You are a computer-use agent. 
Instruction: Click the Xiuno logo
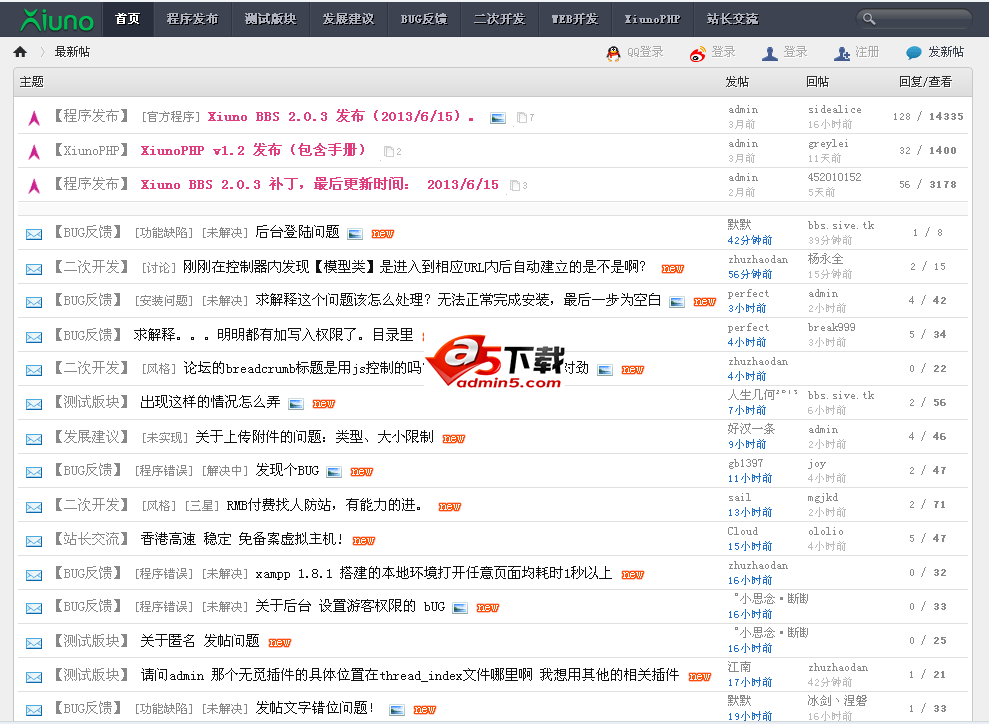(57, 20)
